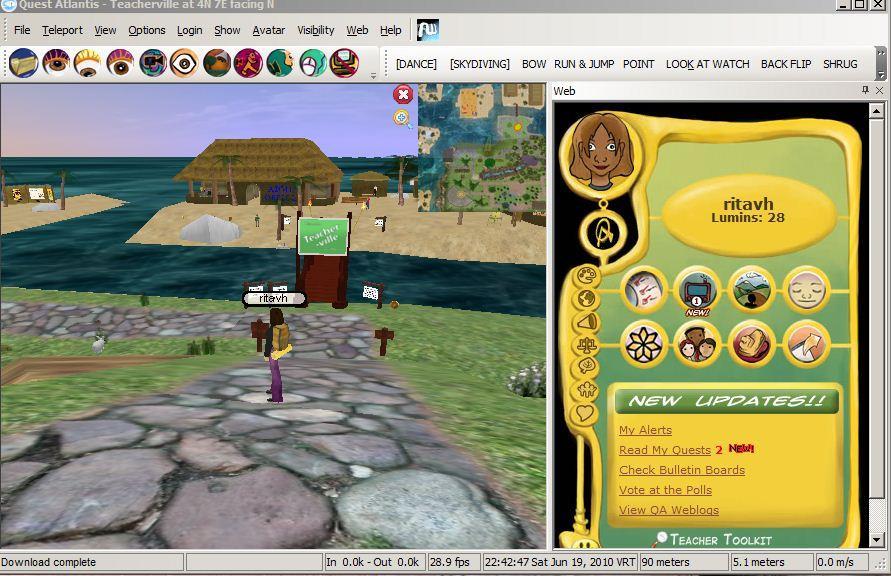Trigger the POINT gesture

click(638, 64)
